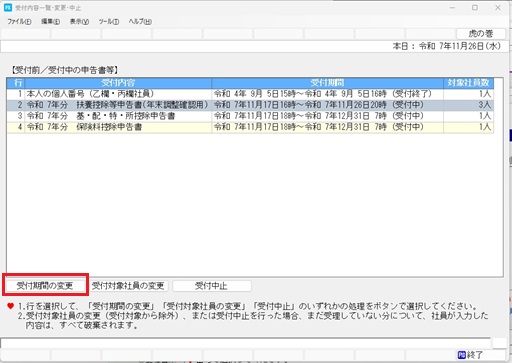
Task: Click the 受付中止 button
Action: point(211,286)
